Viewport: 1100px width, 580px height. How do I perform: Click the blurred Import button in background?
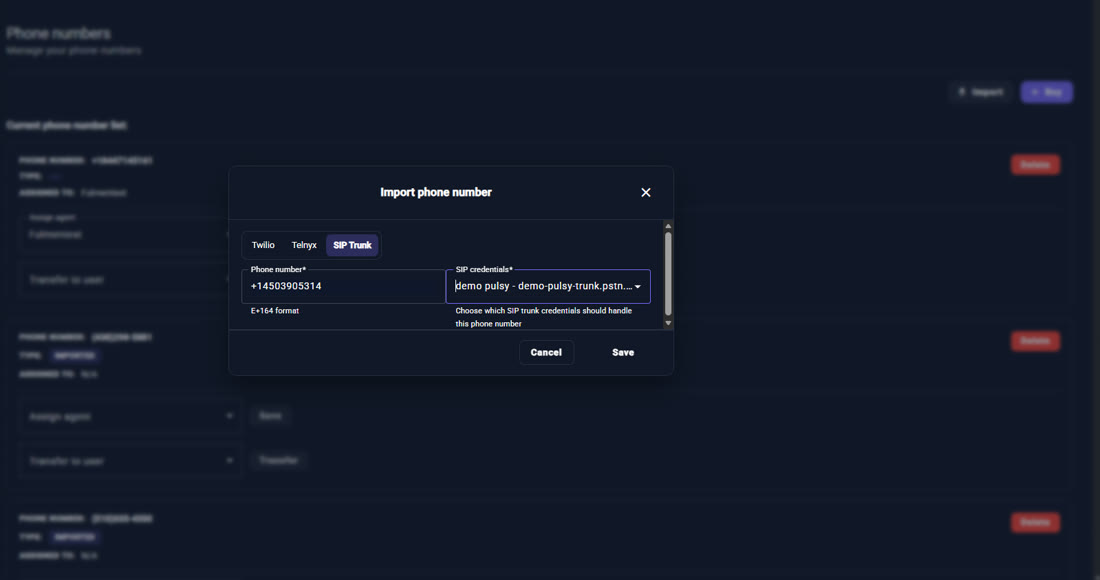tap(981, 92)
